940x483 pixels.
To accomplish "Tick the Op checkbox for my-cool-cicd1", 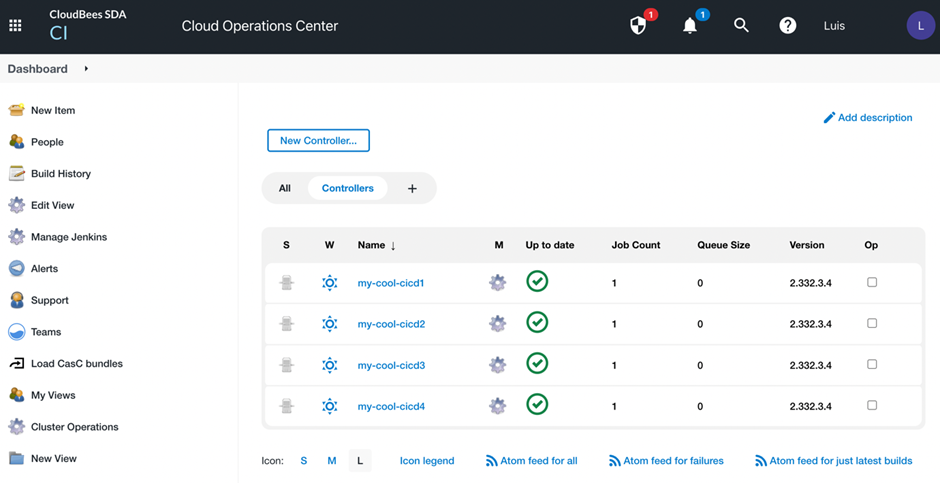I will pyautogui.click(x=872, y=282).
